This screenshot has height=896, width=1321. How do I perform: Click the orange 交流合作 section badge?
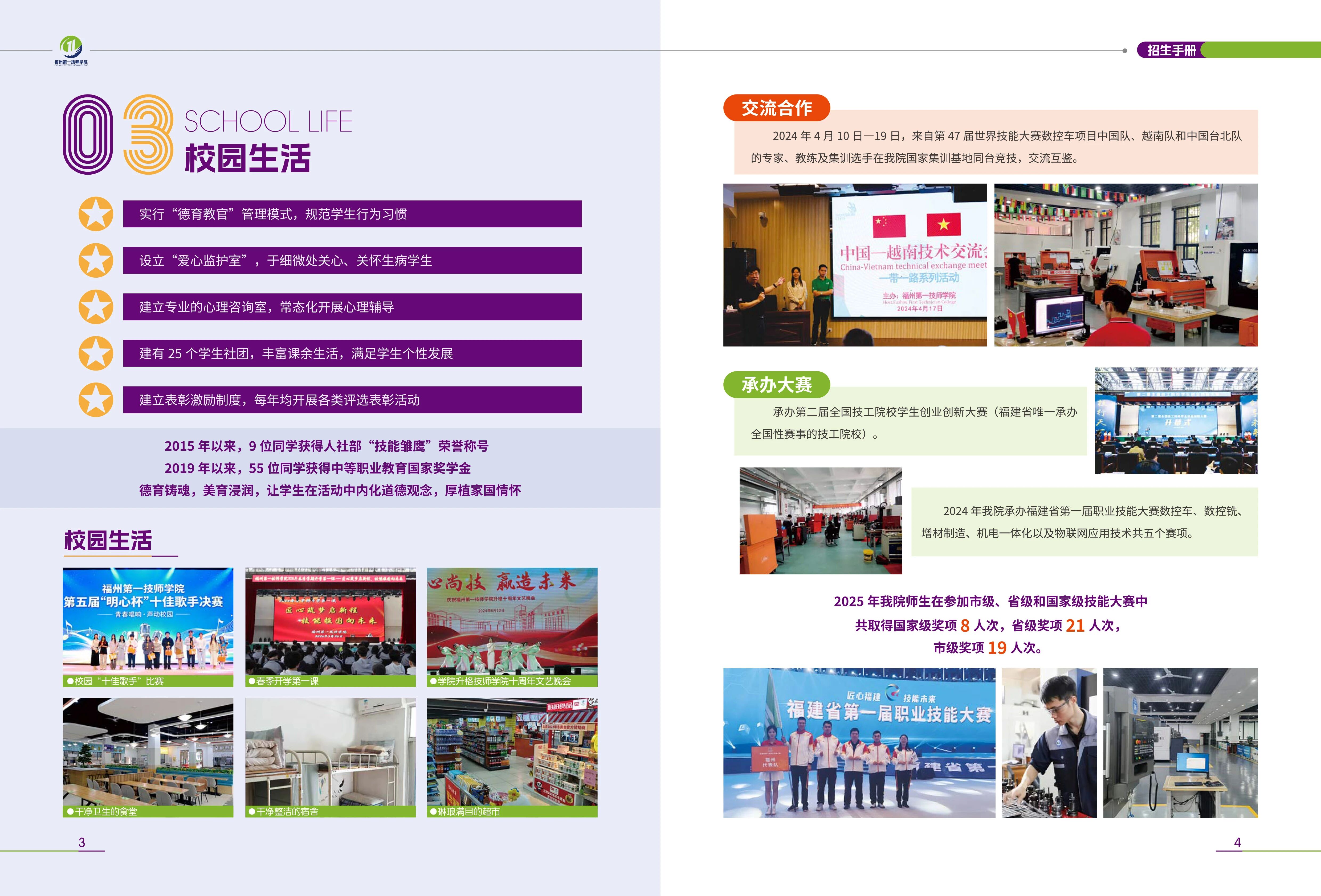[776, 108]
